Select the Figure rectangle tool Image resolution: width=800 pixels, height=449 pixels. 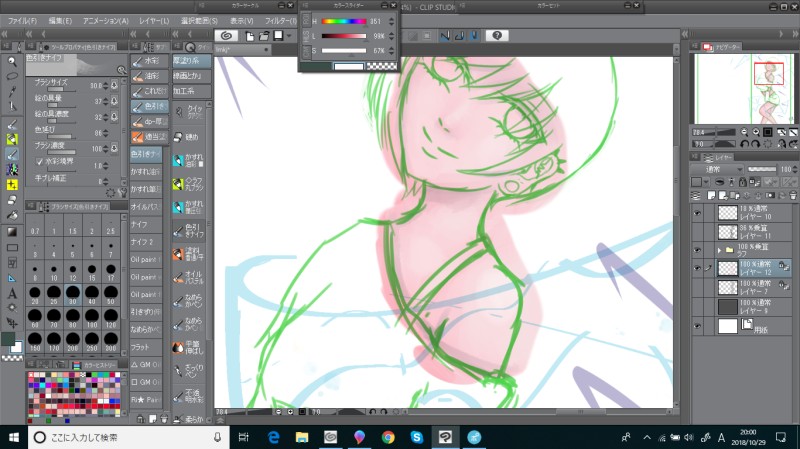12,247
